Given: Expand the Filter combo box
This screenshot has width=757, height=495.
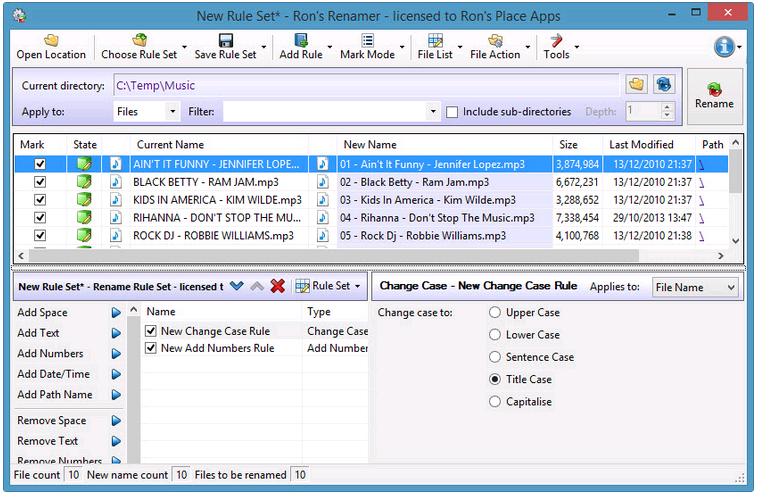Looking at the screenshot, I should (x=432, y=112).
